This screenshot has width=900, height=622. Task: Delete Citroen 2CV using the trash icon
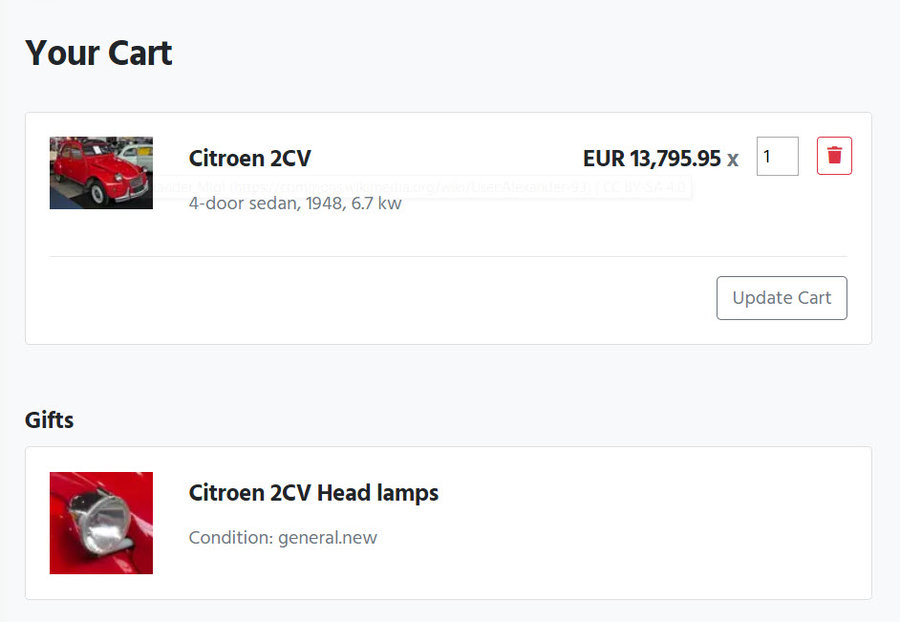coord(834,156)
